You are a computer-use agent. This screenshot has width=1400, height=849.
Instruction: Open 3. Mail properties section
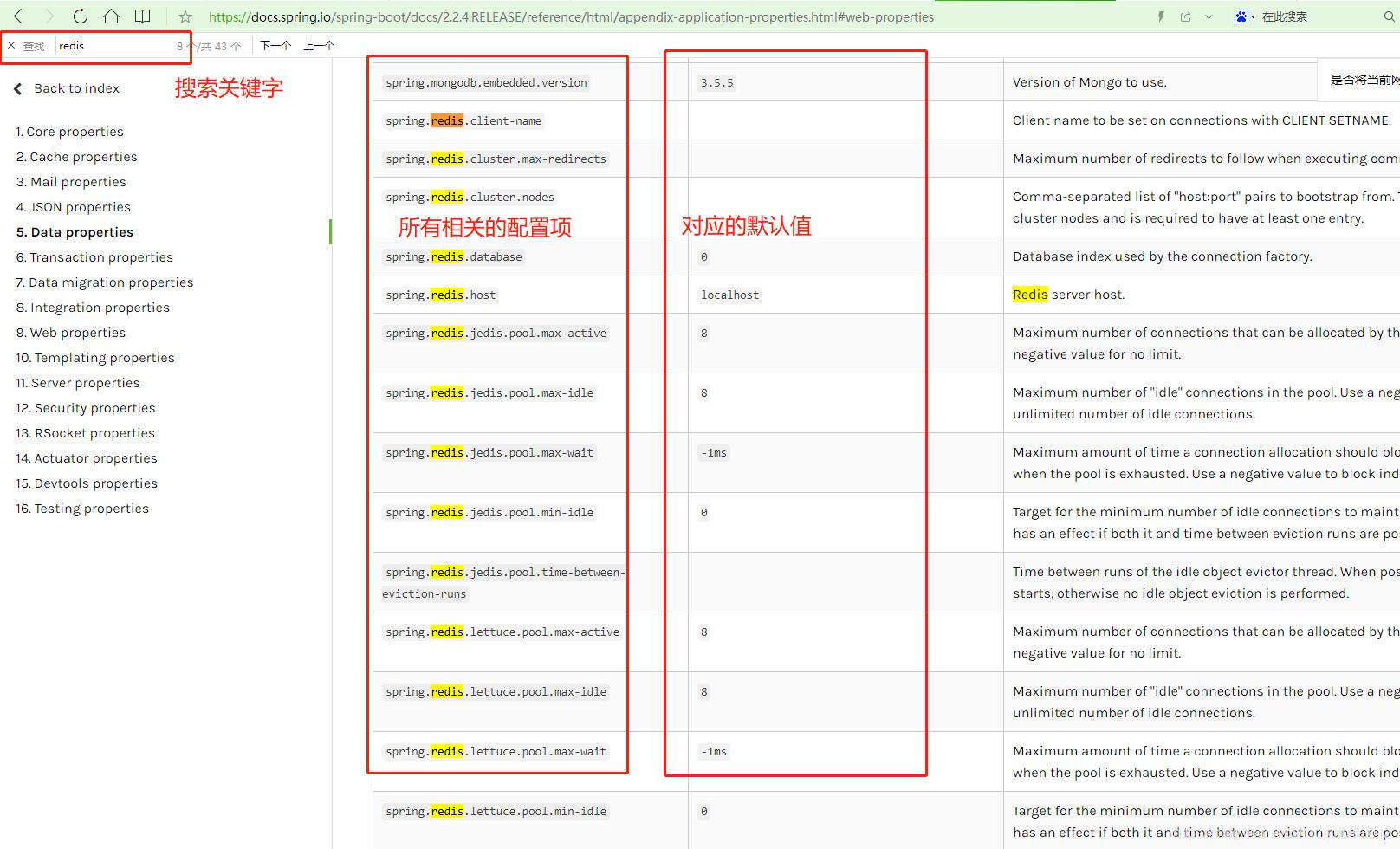point(71,182)
